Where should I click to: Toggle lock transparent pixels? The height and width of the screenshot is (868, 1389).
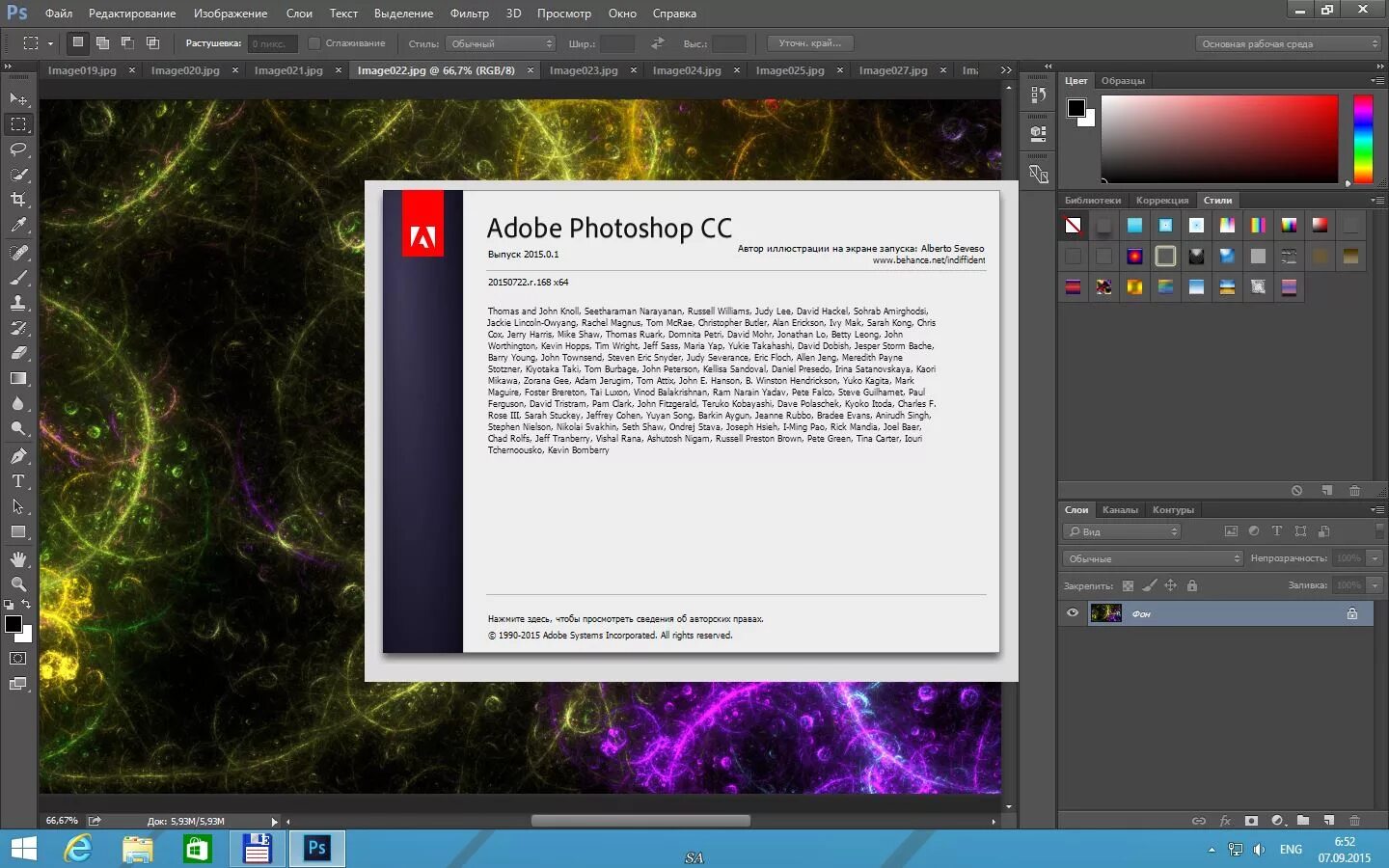[1128, 585]
